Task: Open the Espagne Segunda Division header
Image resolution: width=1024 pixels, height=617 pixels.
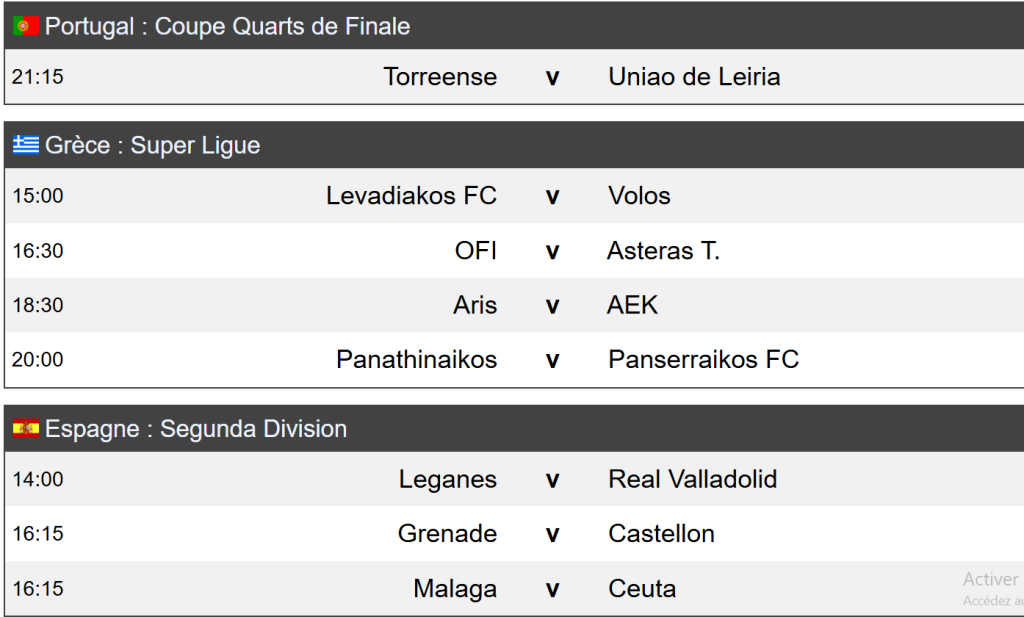Action: (x=196, y=429)
